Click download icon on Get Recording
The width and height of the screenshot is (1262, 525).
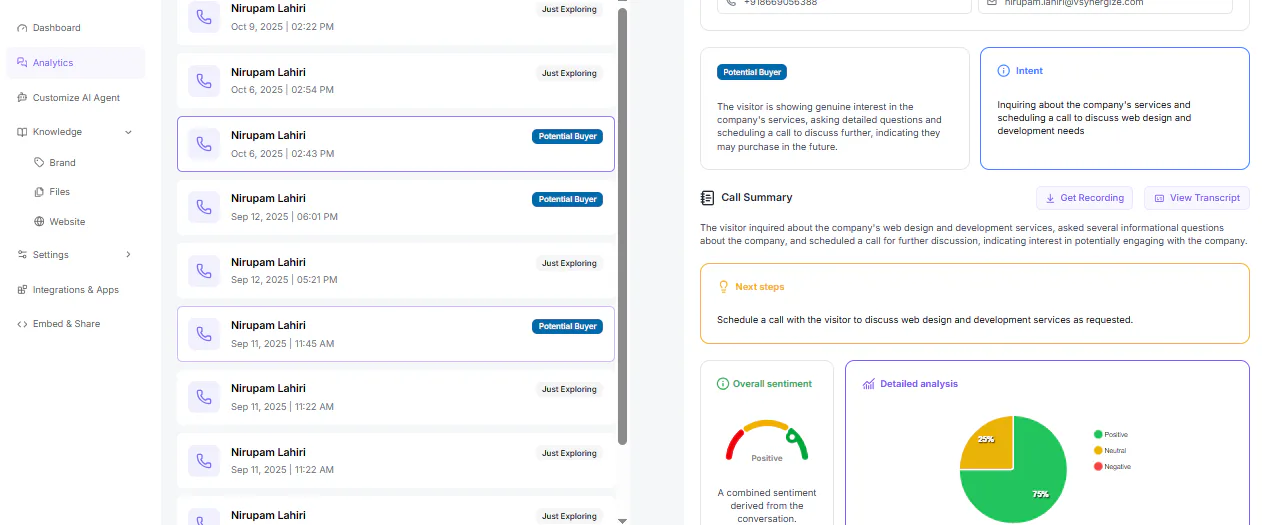click(1050, 198)
